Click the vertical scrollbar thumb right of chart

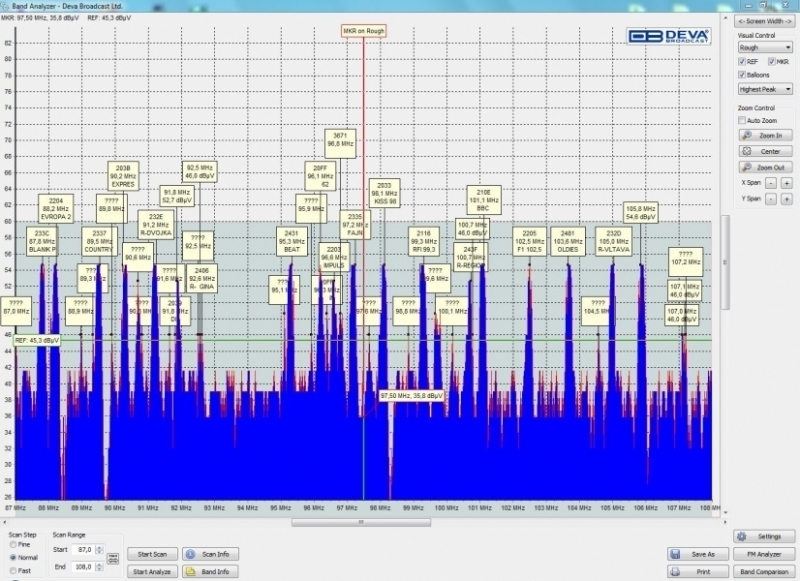(x=725, y=262)
